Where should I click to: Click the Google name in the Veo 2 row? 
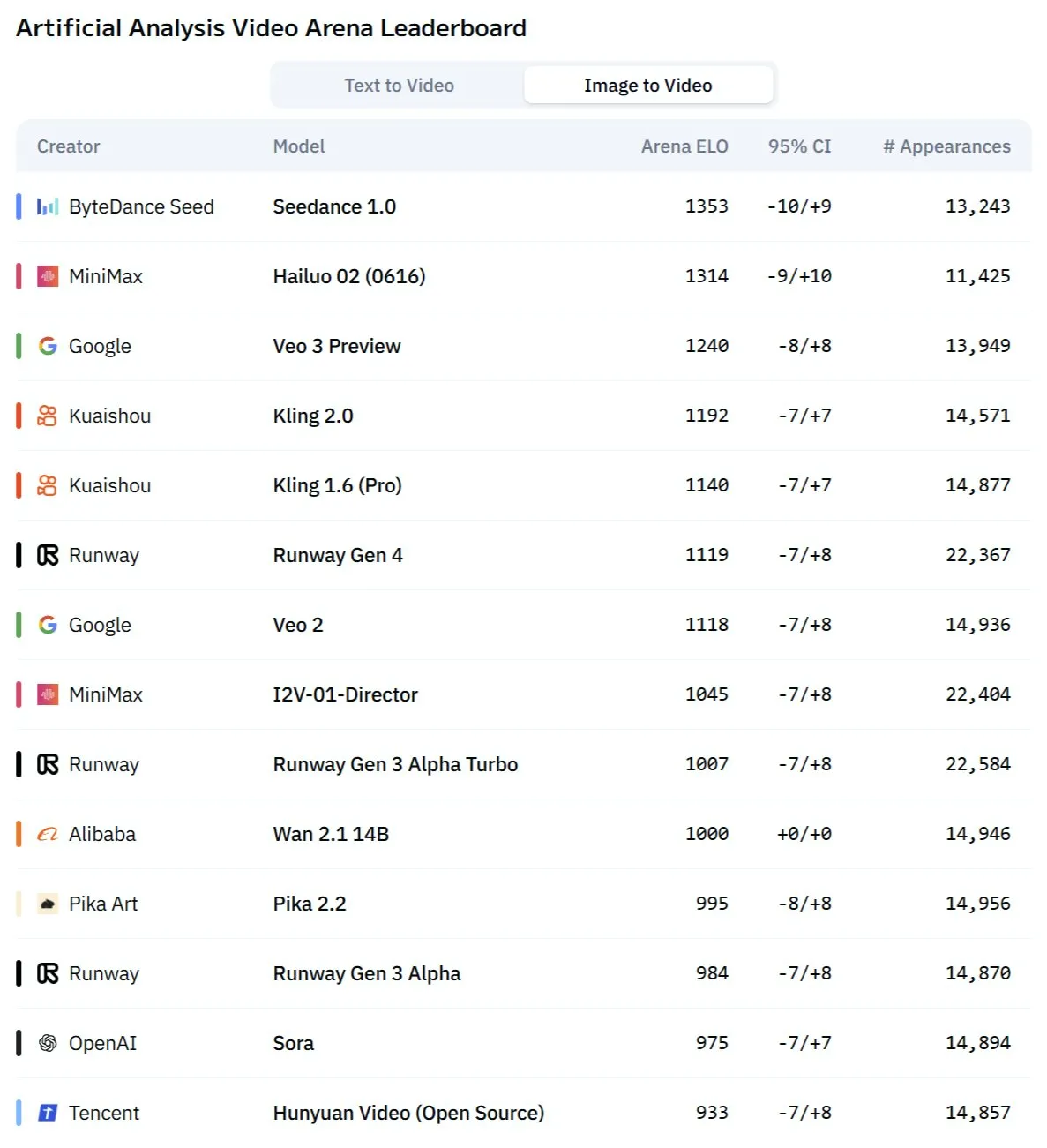pyautogui.click(x=100, y=625)
